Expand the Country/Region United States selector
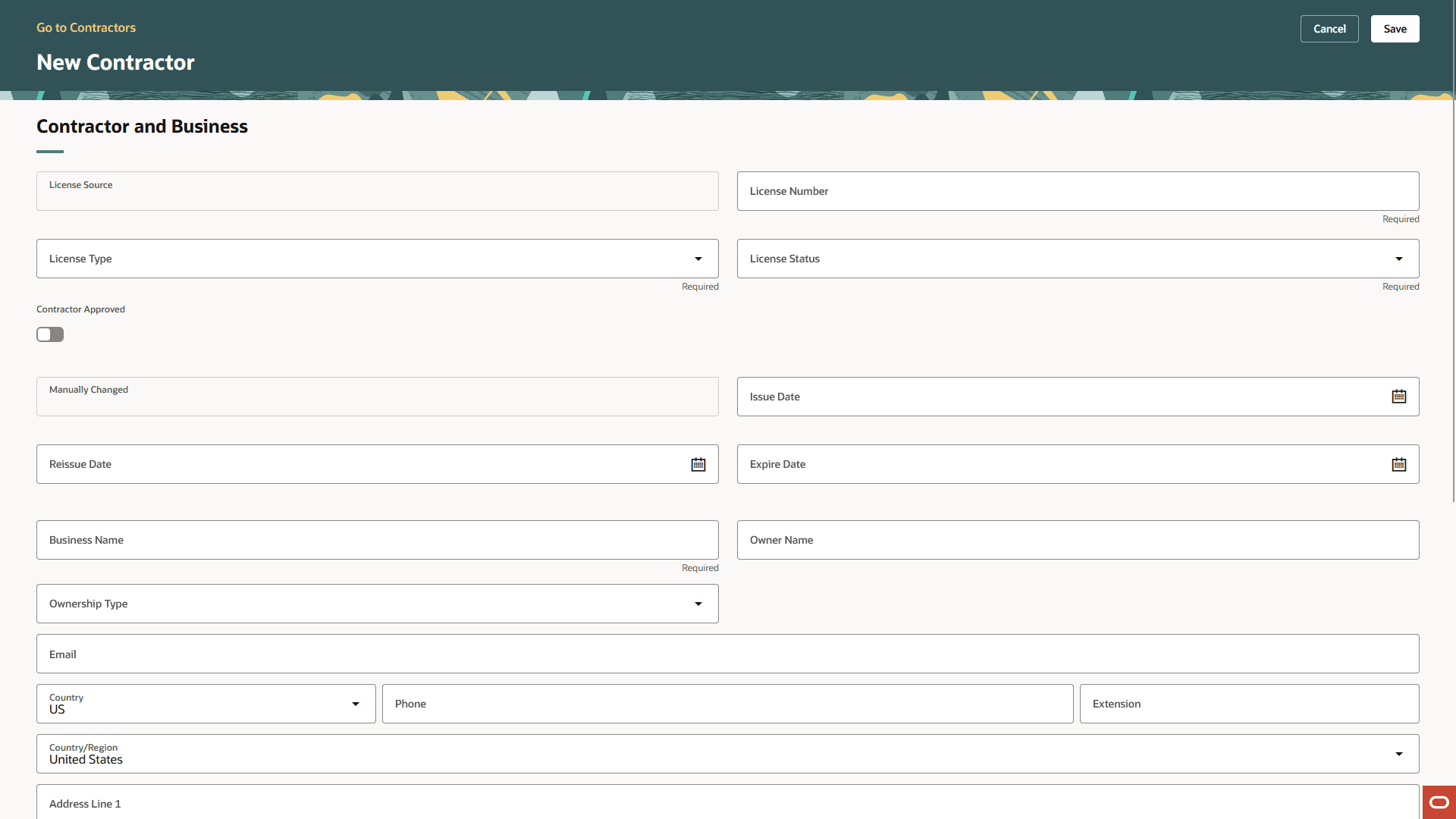The height and width of the screenshot is (819, 1456). point(1399,754)
